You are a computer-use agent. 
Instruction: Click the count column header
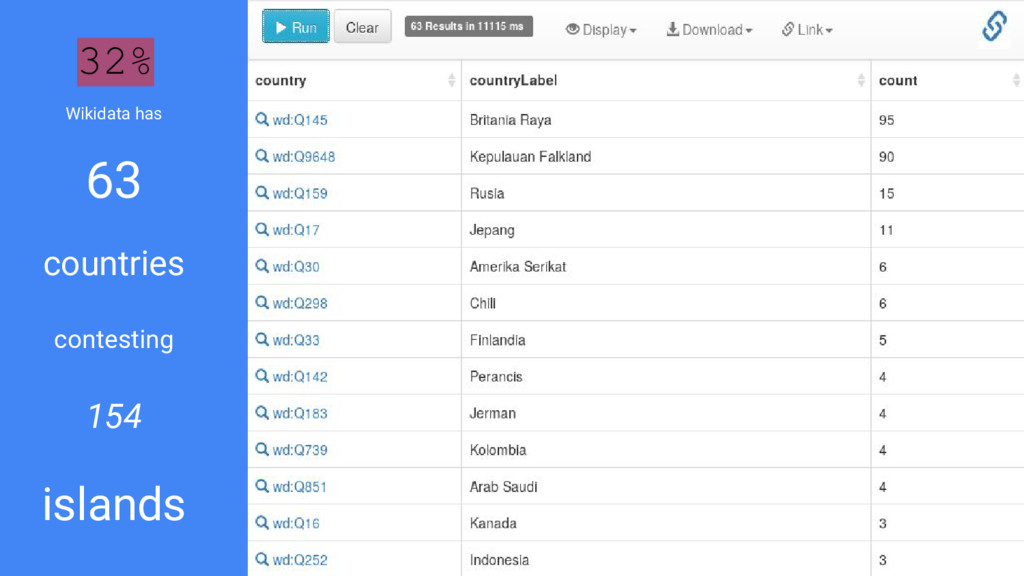898,80
